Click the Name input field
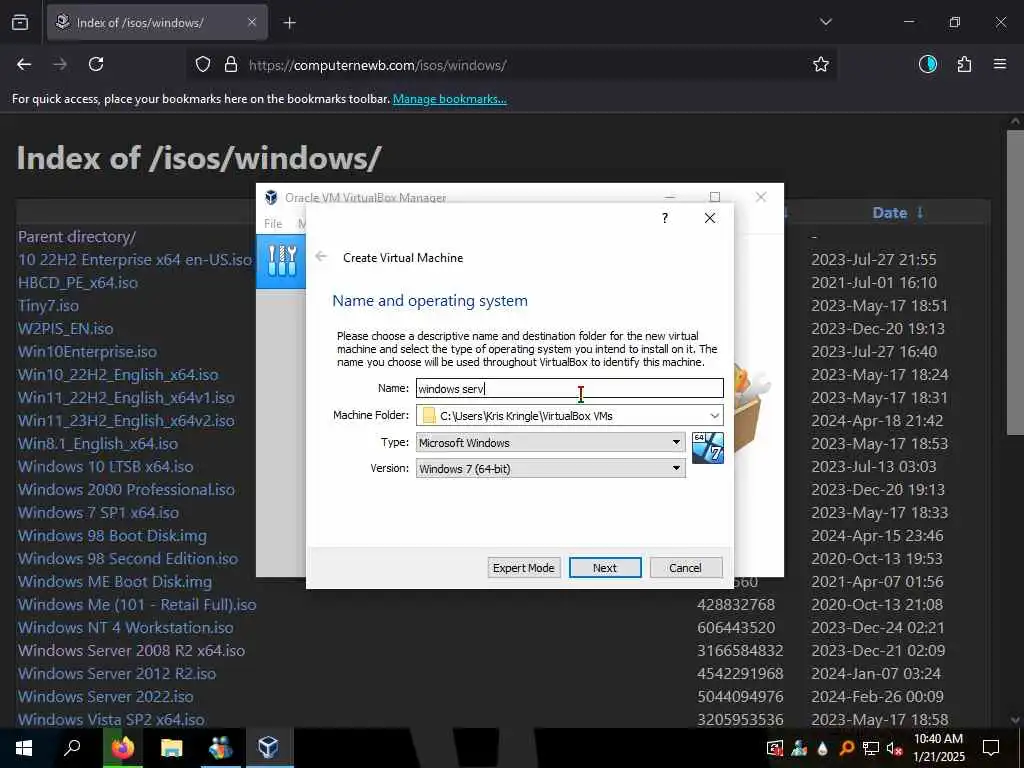1024x768 pixels. point(569,389)
